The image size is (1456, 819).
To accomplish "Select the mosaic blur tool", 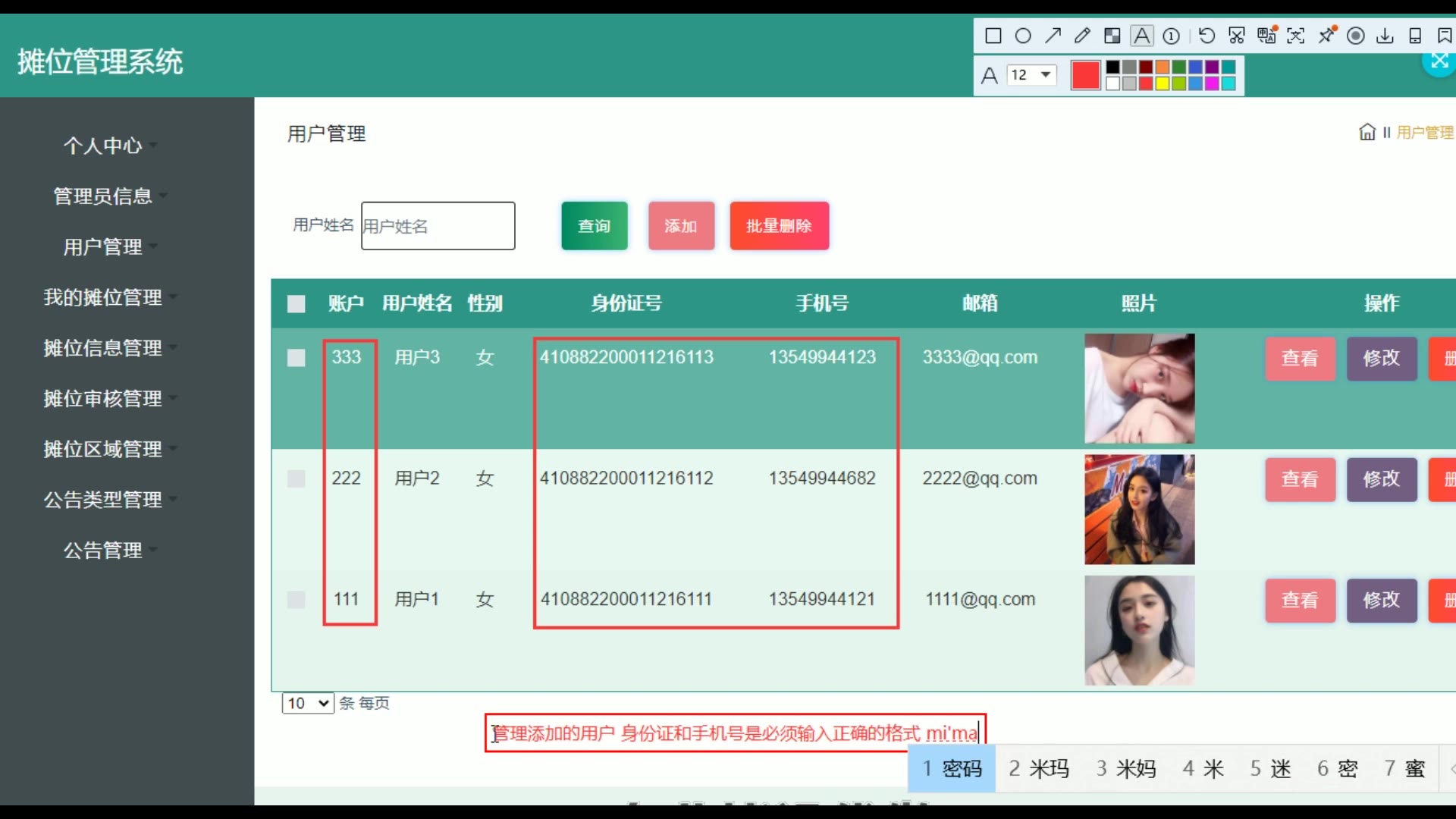I will [x=1112, y=36].
